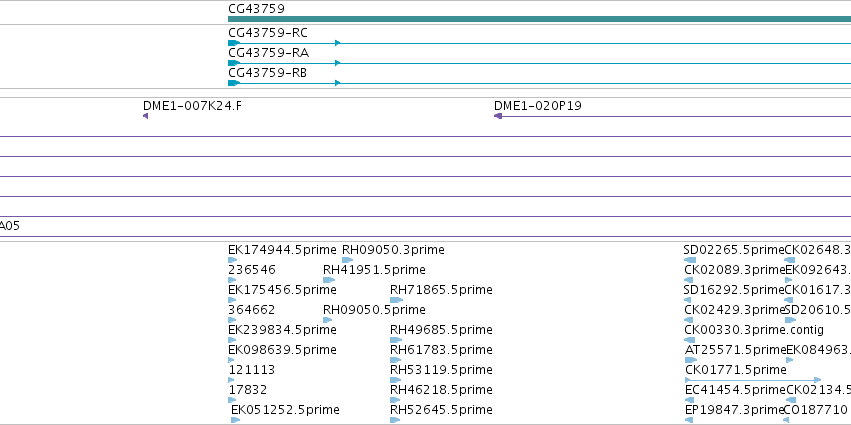Click the CK01771.5prime long arrow feature
Viewport: 851px width, 425px height.
point(753,380)
